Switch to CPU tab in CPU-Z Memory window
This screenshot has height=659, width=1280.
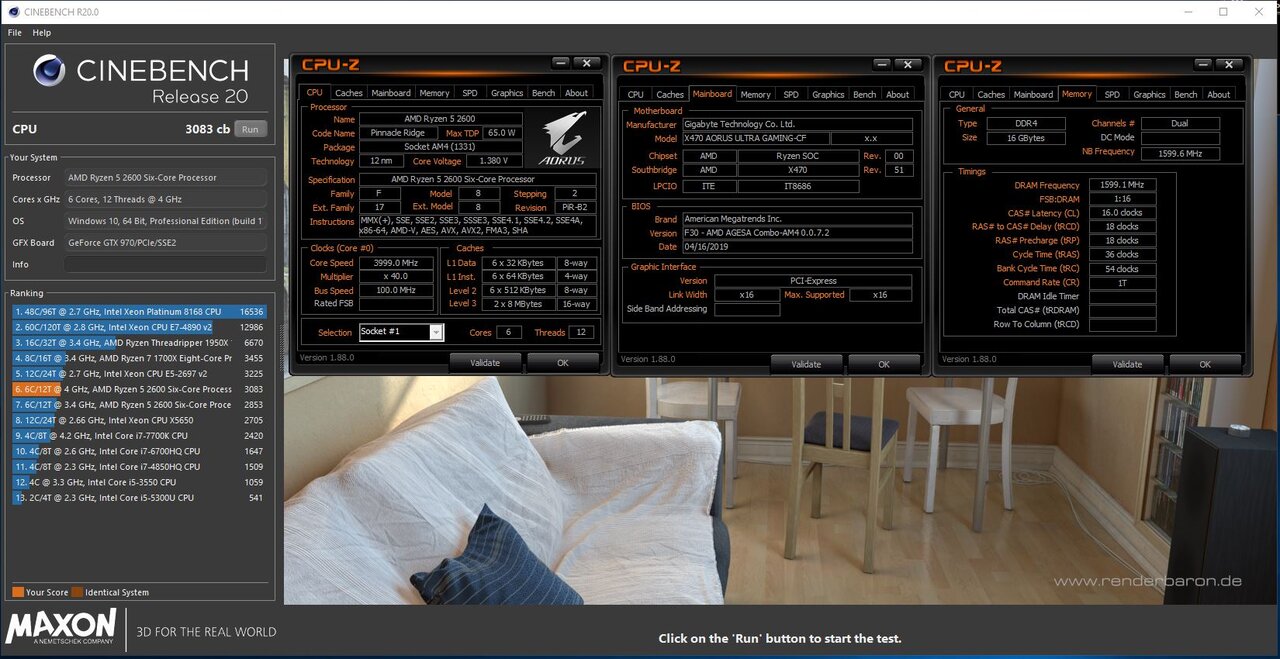pos(957,95)
